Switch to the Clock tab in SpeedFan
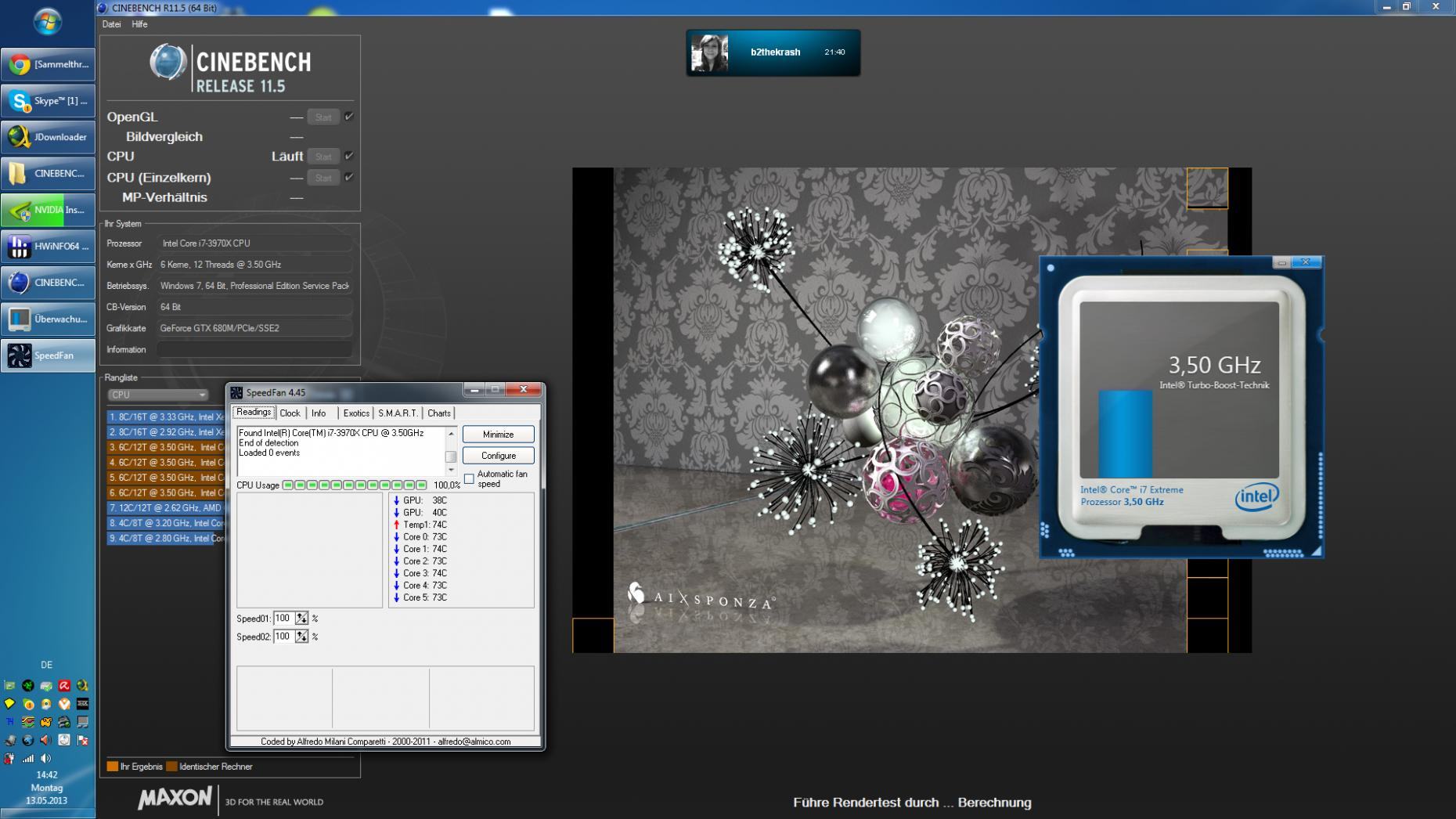 pyautogui.click(x=290, y=413)
